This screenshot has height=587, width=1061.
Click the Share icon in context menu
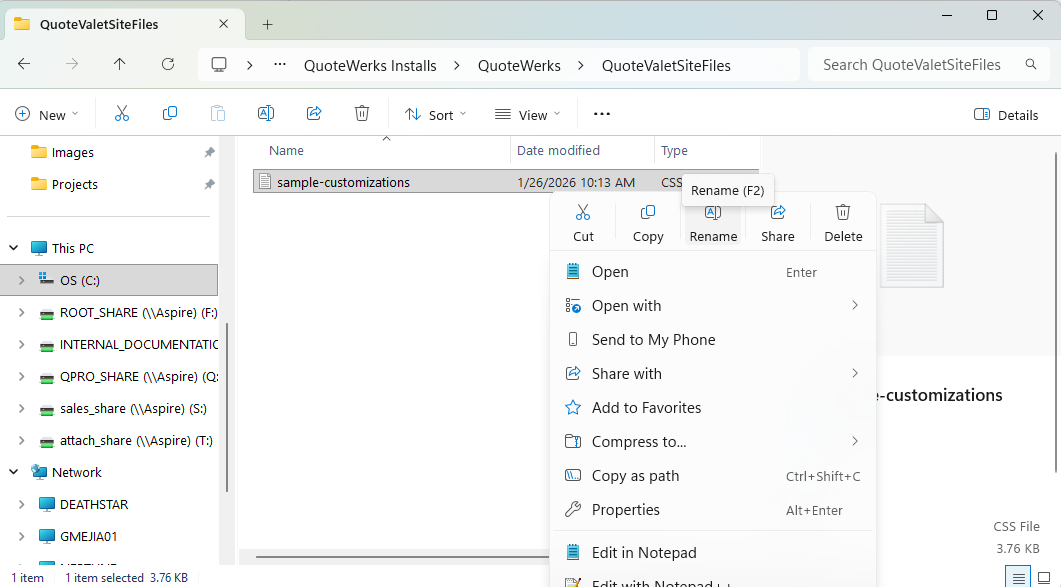coord(777,222)
